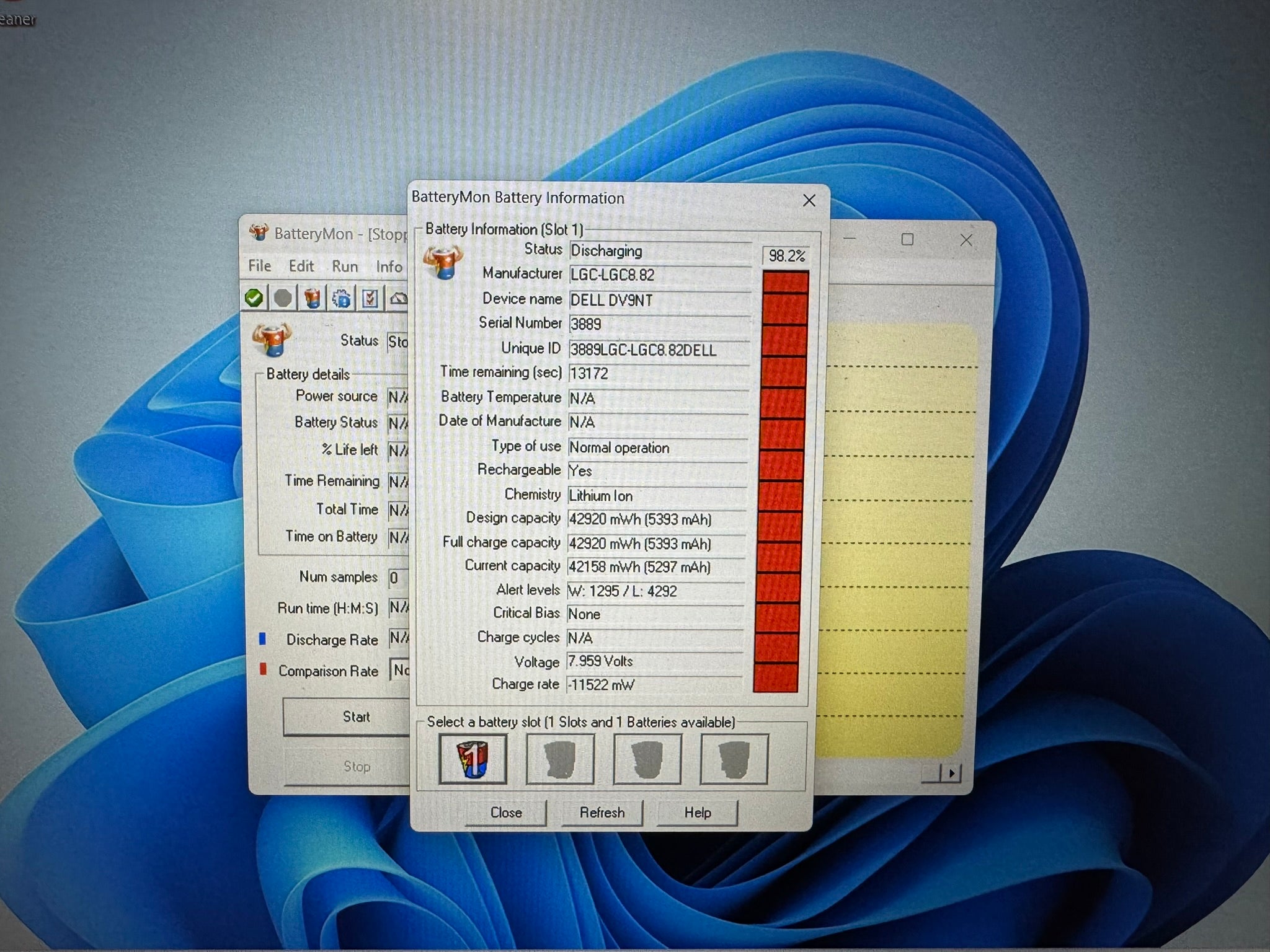Select the third grayed battery slot
1270x952 pixels.
(x=647, y=759)
